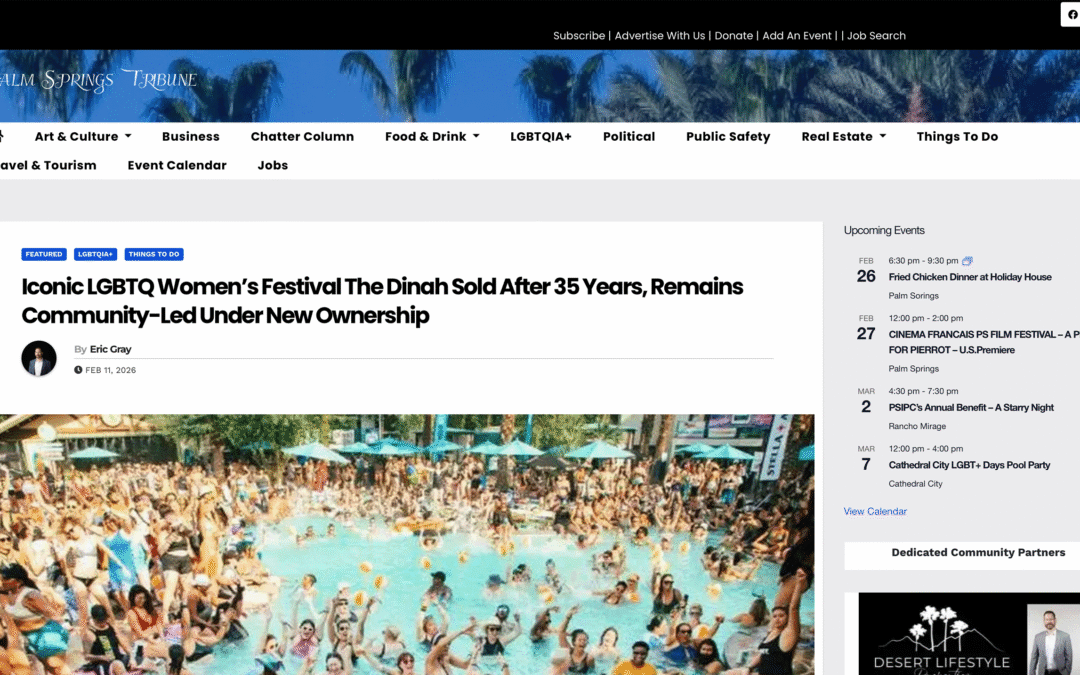
Task: Click the Donate link
Action: (x=734, y=36)
